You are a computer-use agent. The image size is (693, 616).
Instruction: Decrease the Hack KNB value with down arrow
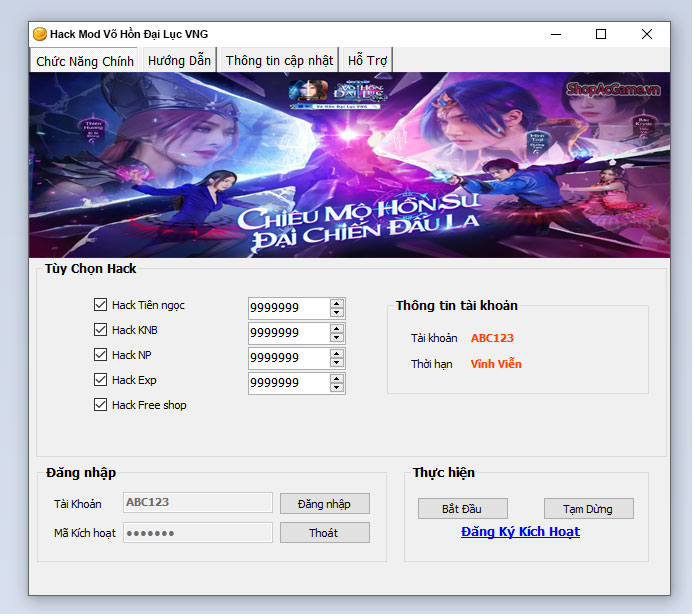tap(337, 338)
